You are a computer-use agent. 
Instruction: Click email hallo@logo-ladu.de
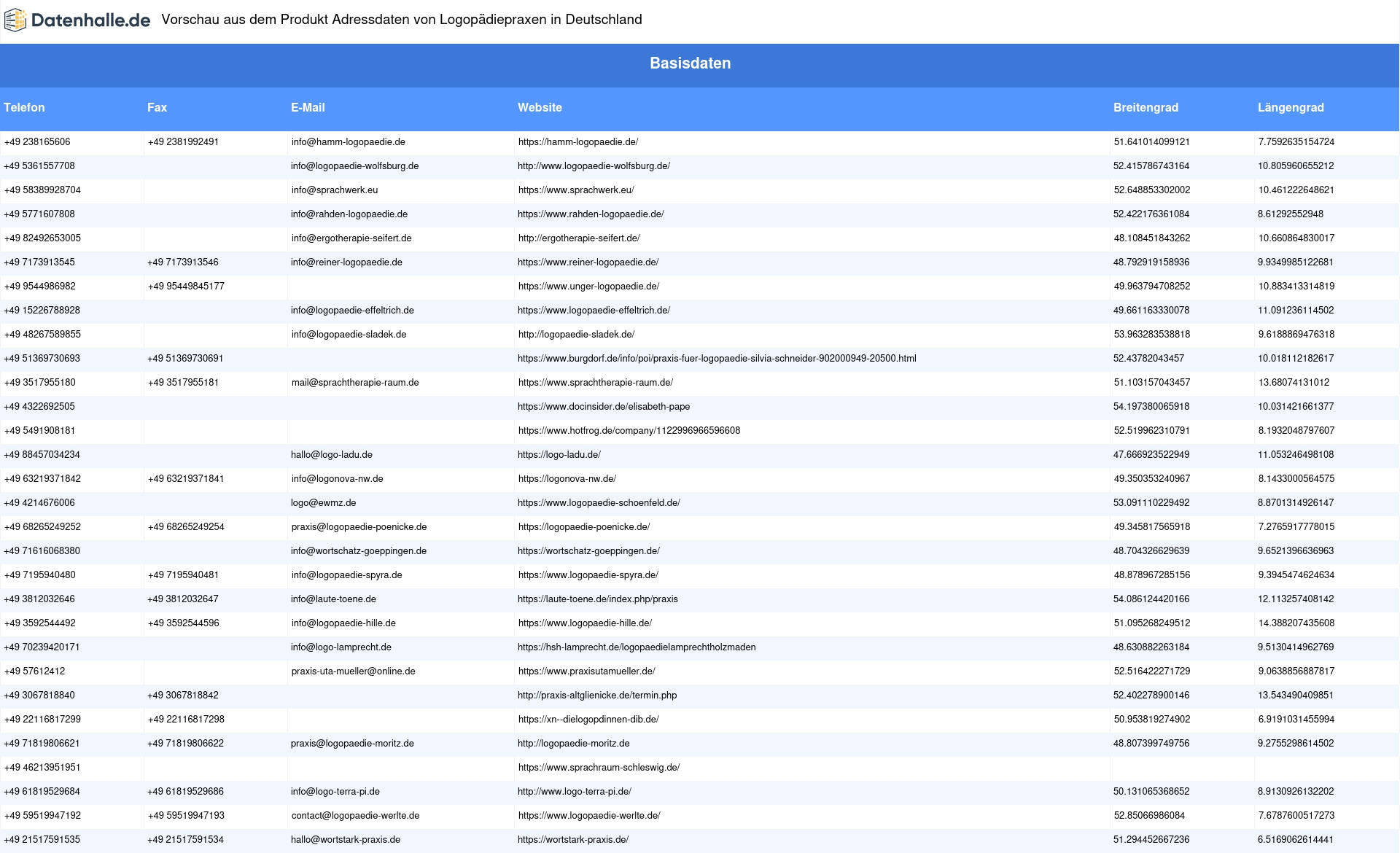point(331,455)
